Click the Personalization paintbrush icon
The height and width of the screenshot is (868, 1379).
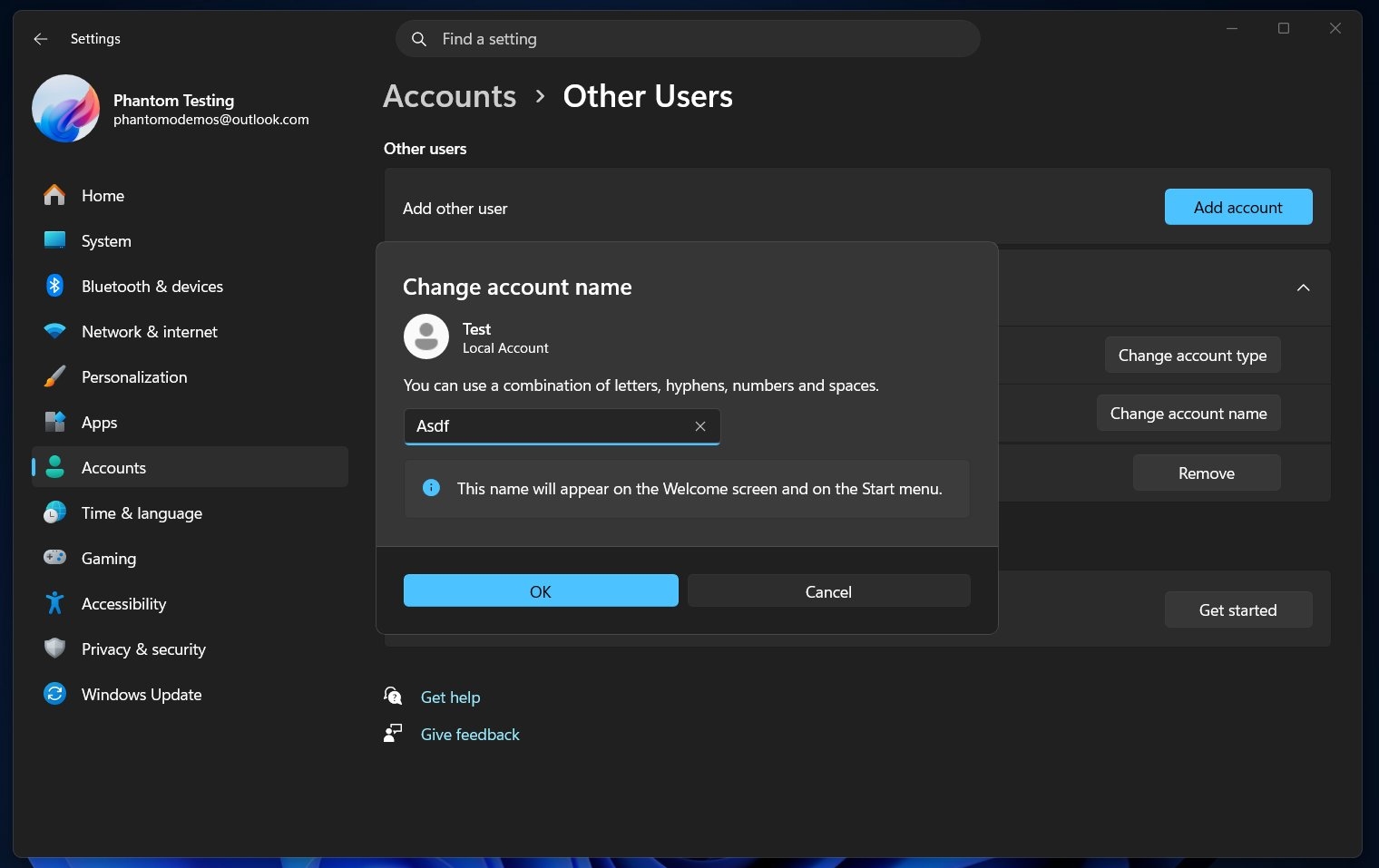(x=54, y=377)
